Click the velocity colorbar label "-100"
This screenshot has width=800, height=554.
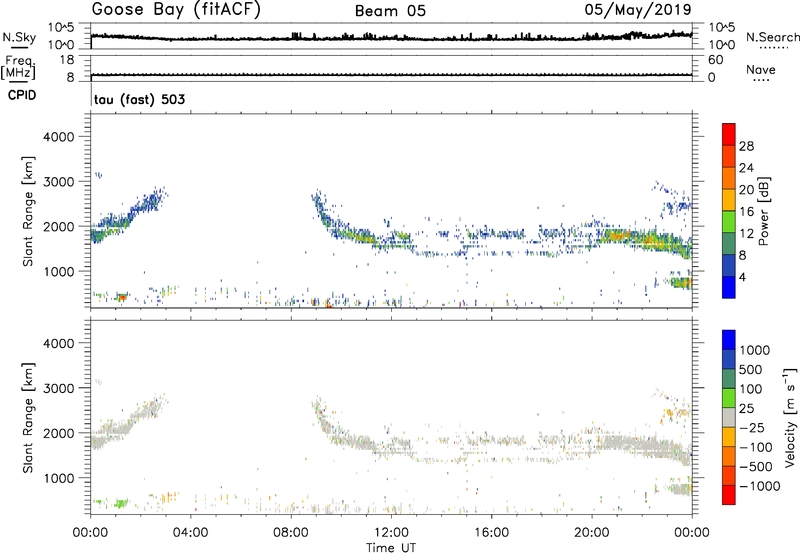point(756,447)
